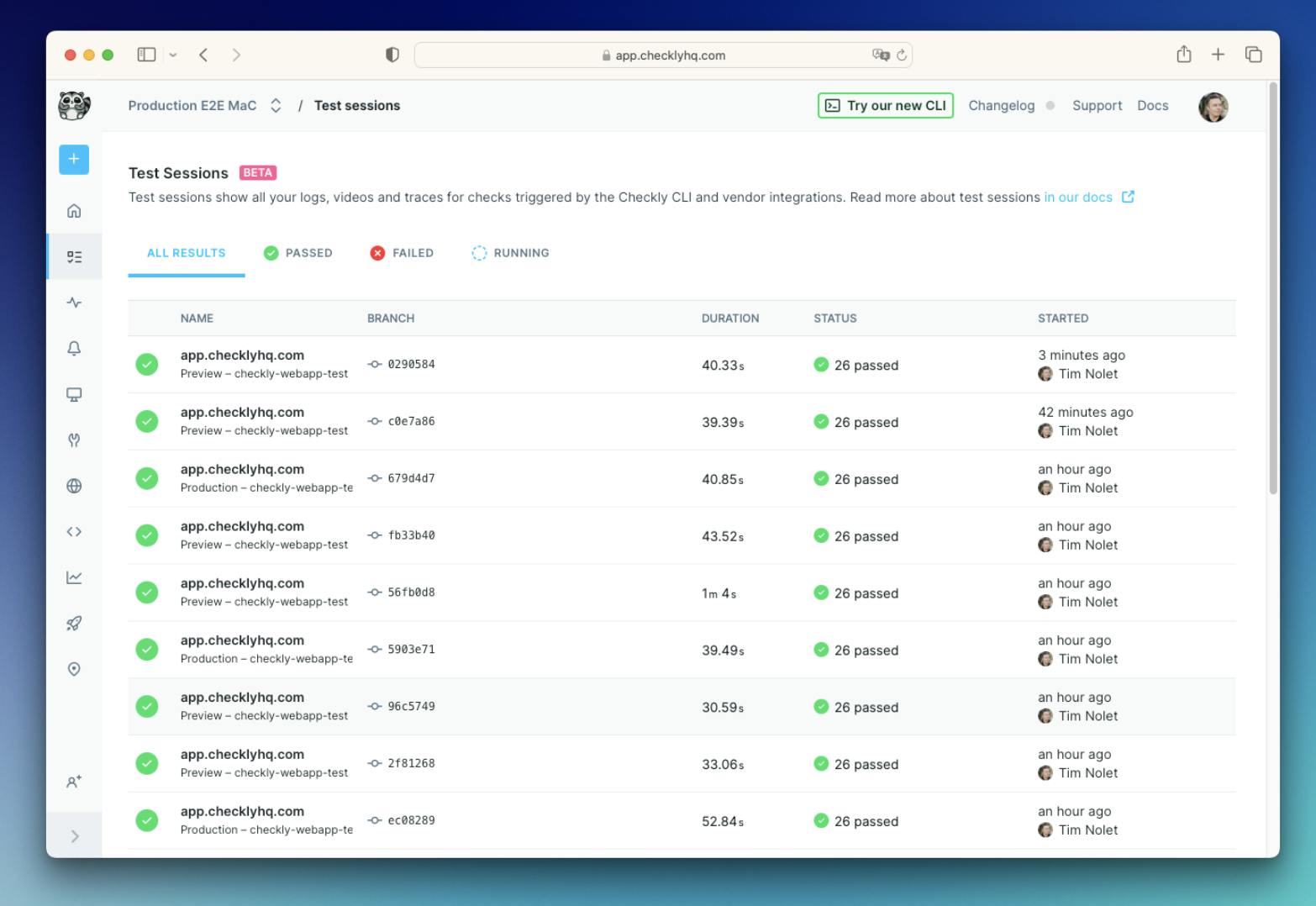Click the DURATION column header

(730, 319)
